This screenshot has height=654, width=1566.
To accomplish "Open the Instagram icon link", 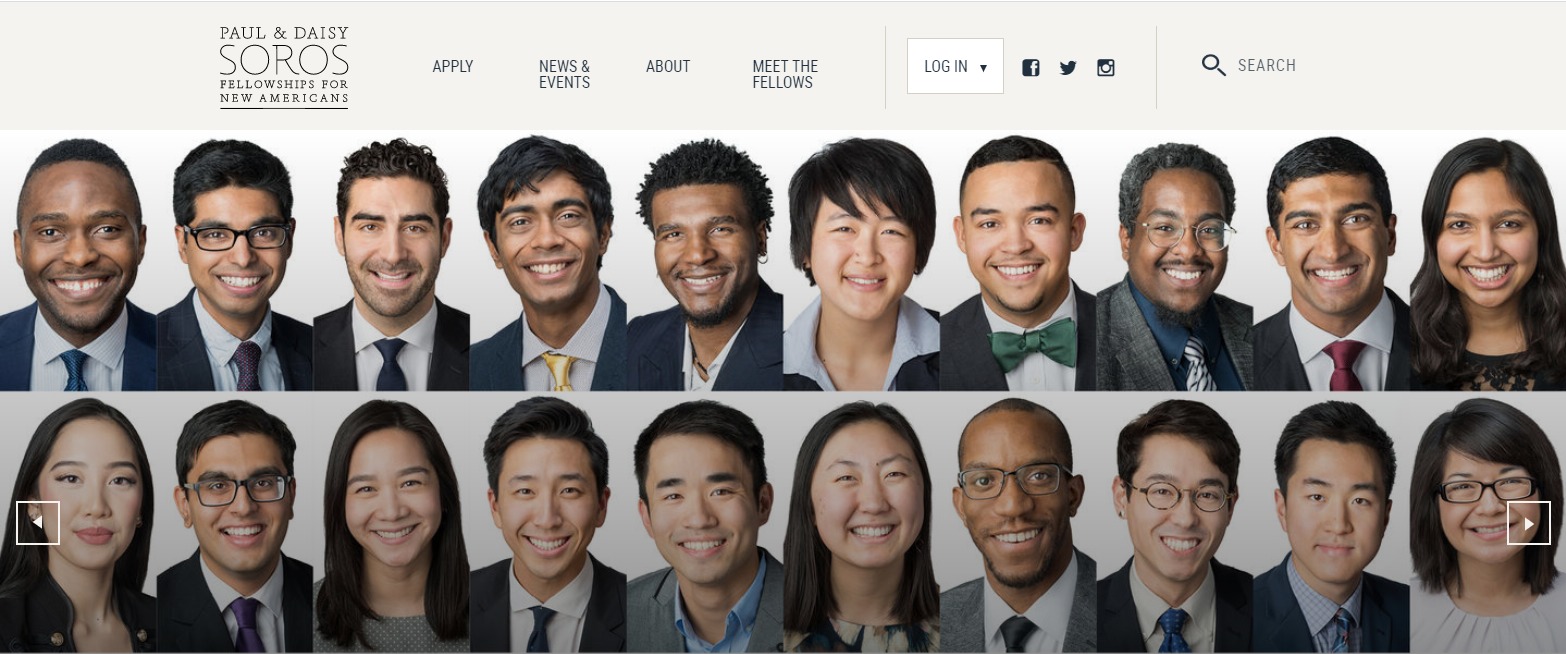I will pyautogui.click(x=1106, y=68).
